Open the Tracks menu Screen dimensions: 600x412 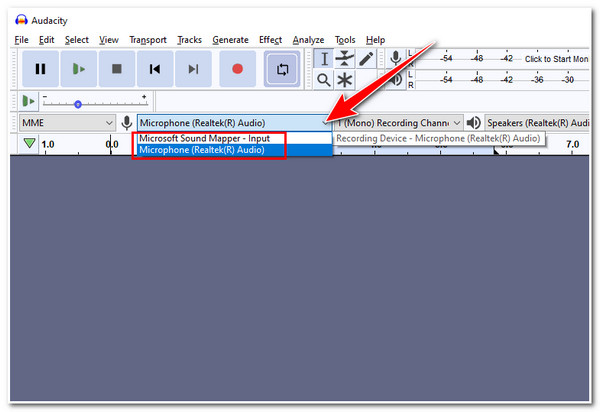[189, 40]
